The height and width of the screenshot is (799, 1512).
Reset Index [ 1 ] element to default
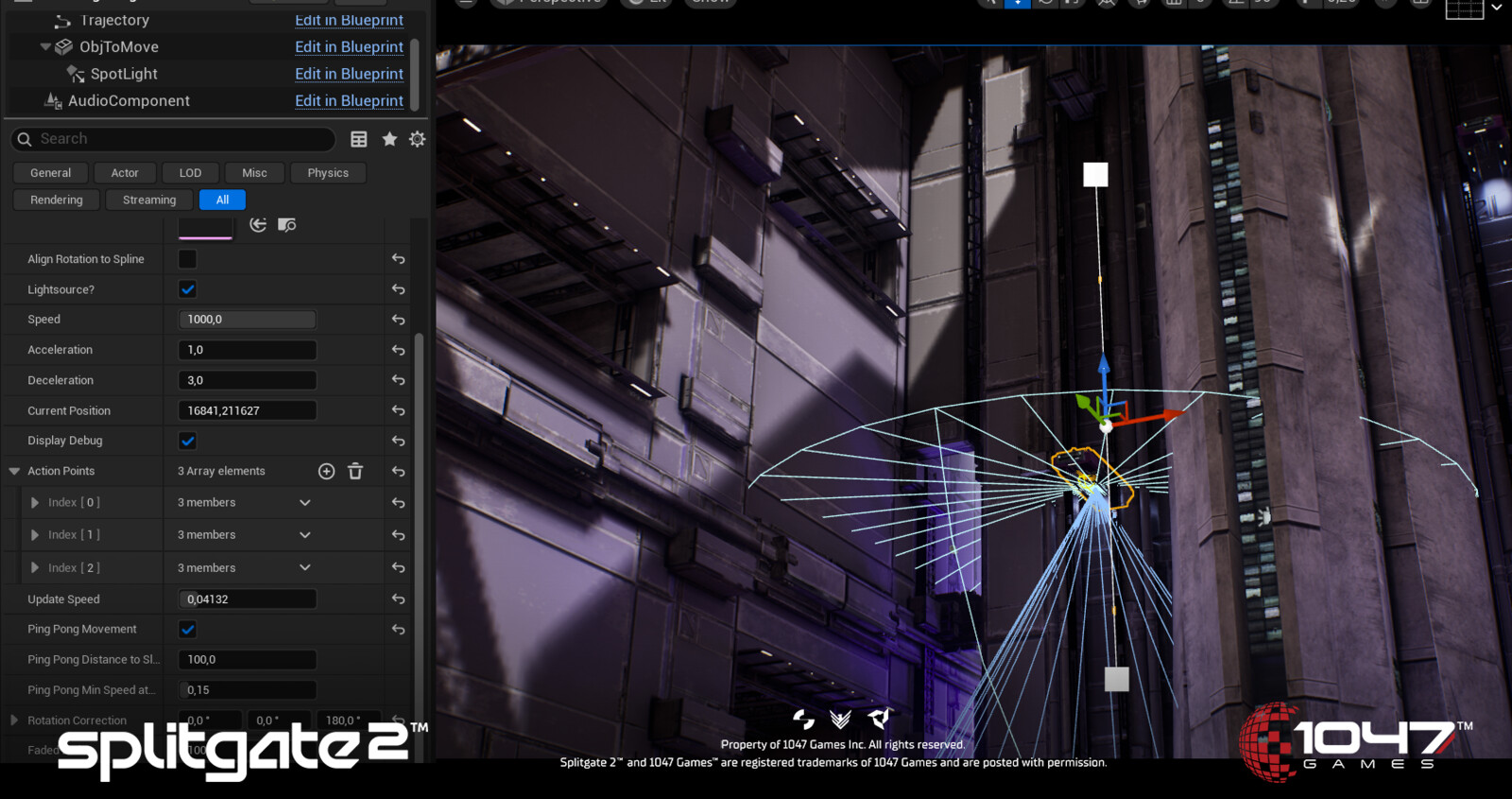[399, 535]
